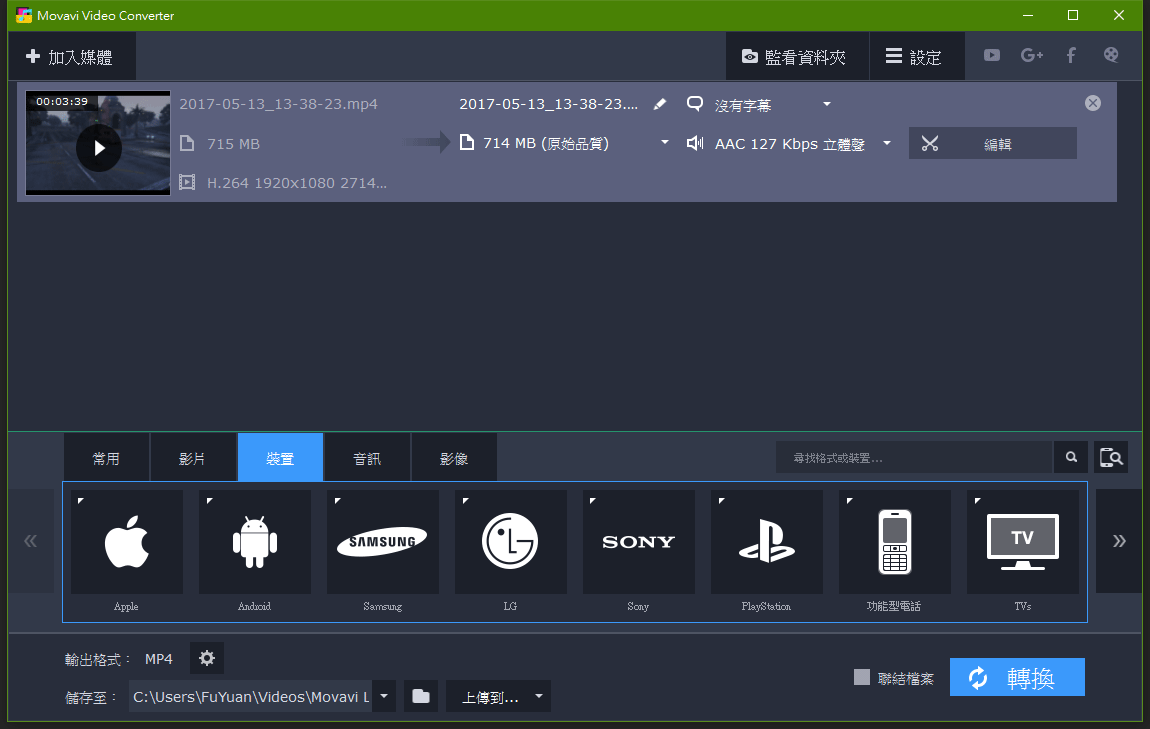
Task: Enable the 聯結檔案 checkbox
Action: tap(861, 677)
